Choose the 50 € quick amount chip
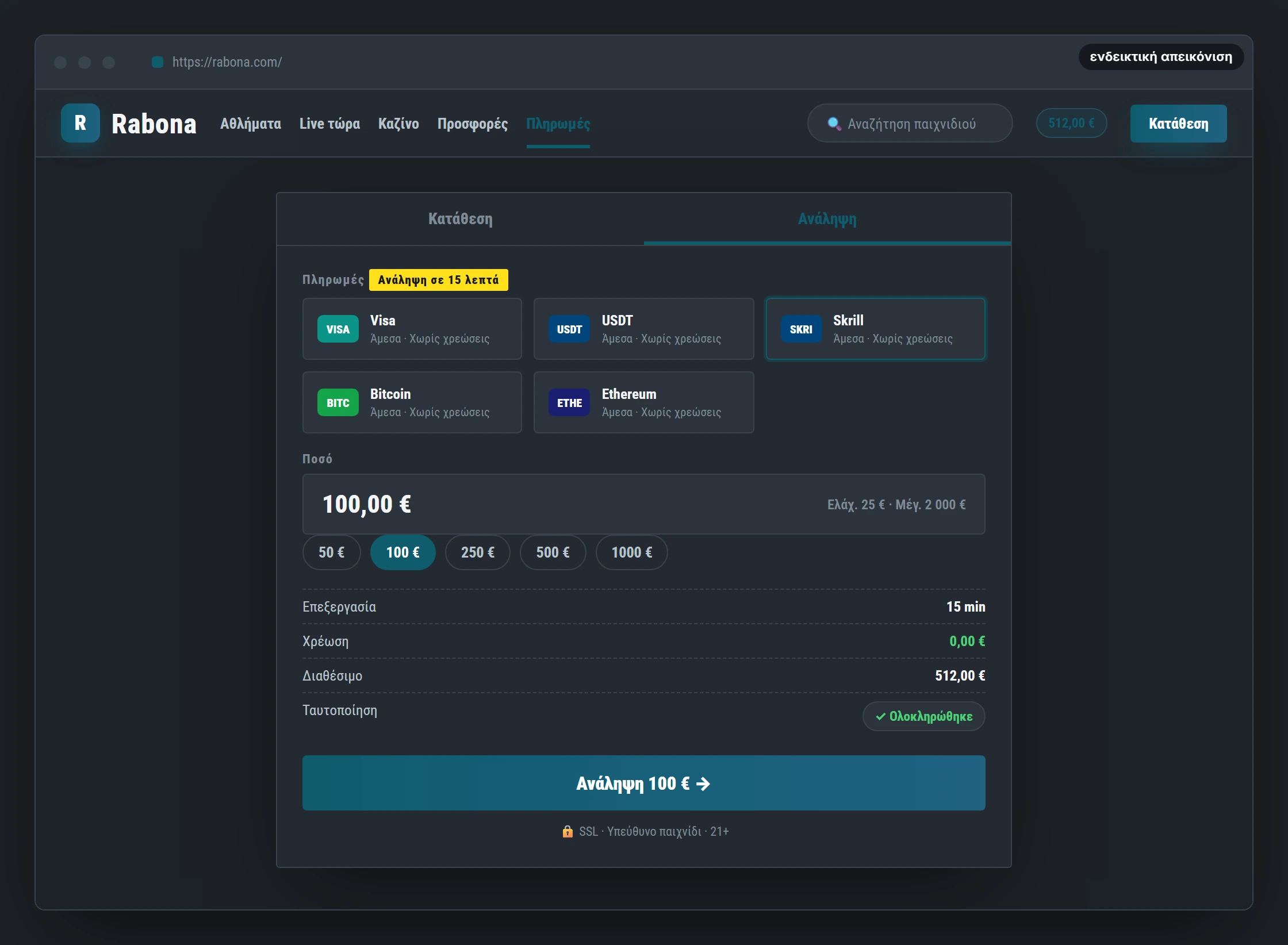This screenshot has height=945, width=1288. click(x=332, y=552)
